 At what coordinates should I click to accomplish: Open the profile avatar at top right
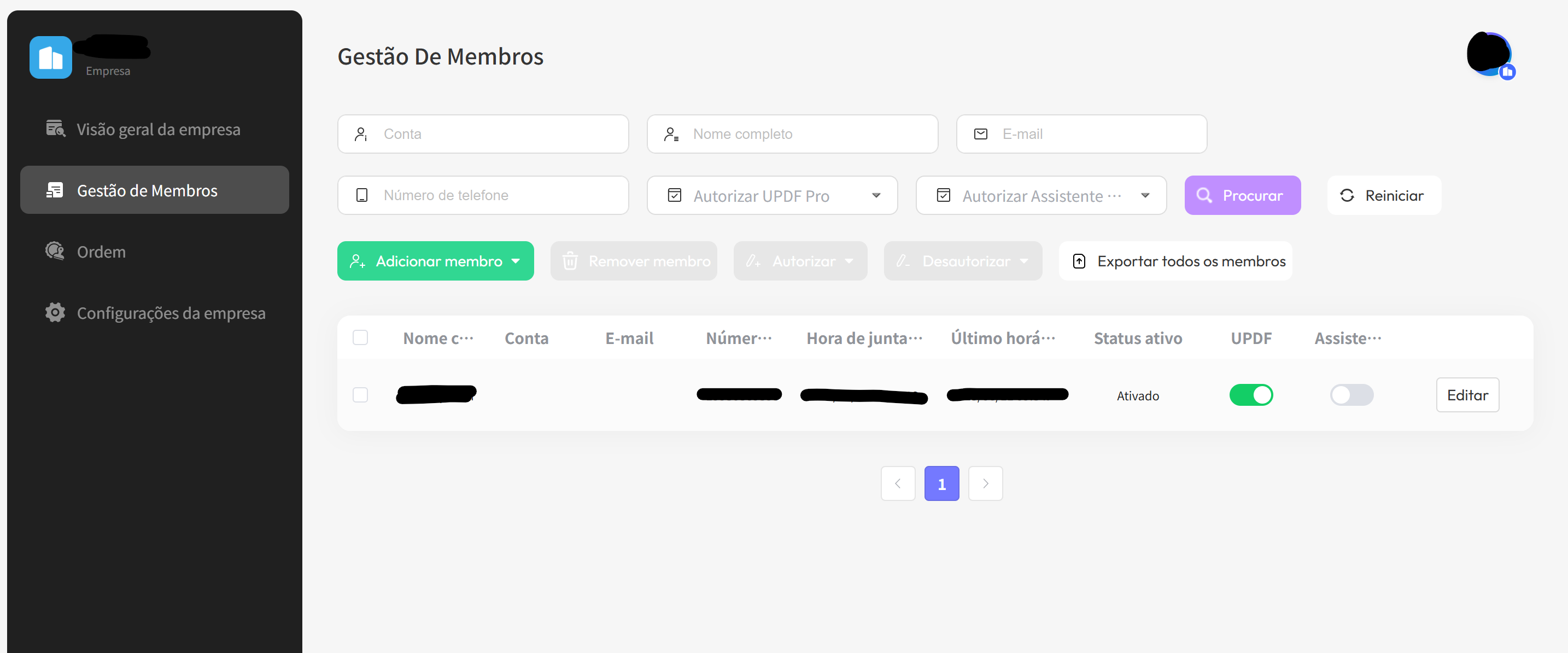coord(1489,54)
